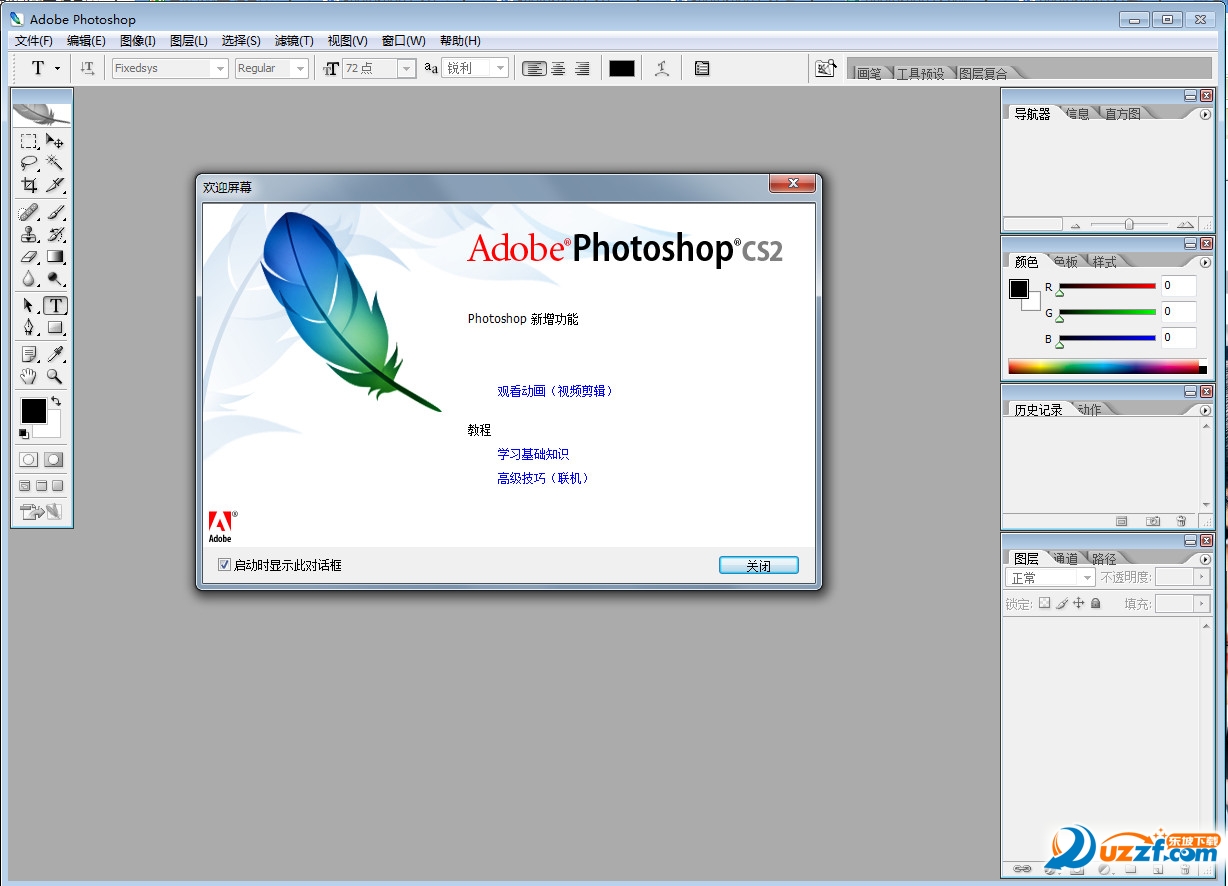Open the Color panel flyout menu

click(1205, 262)
